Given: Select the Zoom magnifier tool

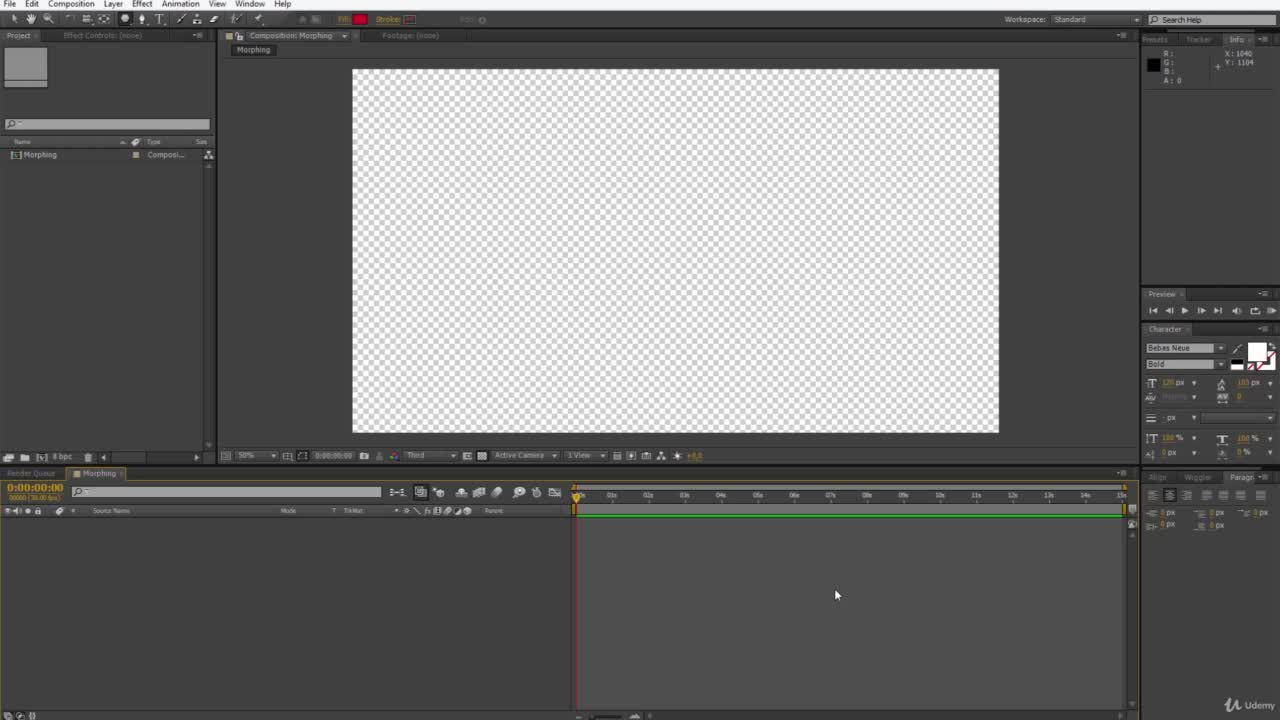Looking at the screenshot, I should [47, 19].
